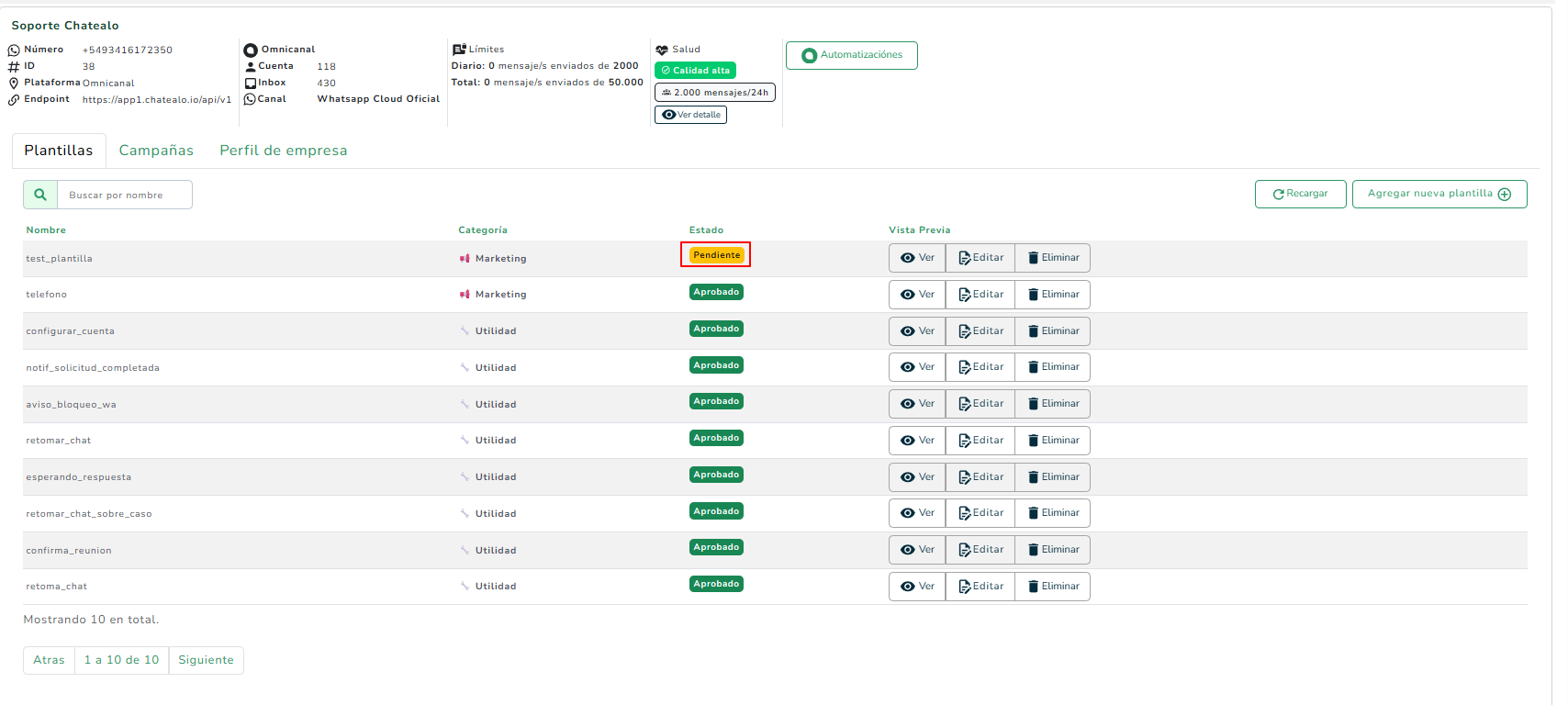
Task: Click the Marketing megaphone icon in test_plantilla row
Action: click(465, 259)
